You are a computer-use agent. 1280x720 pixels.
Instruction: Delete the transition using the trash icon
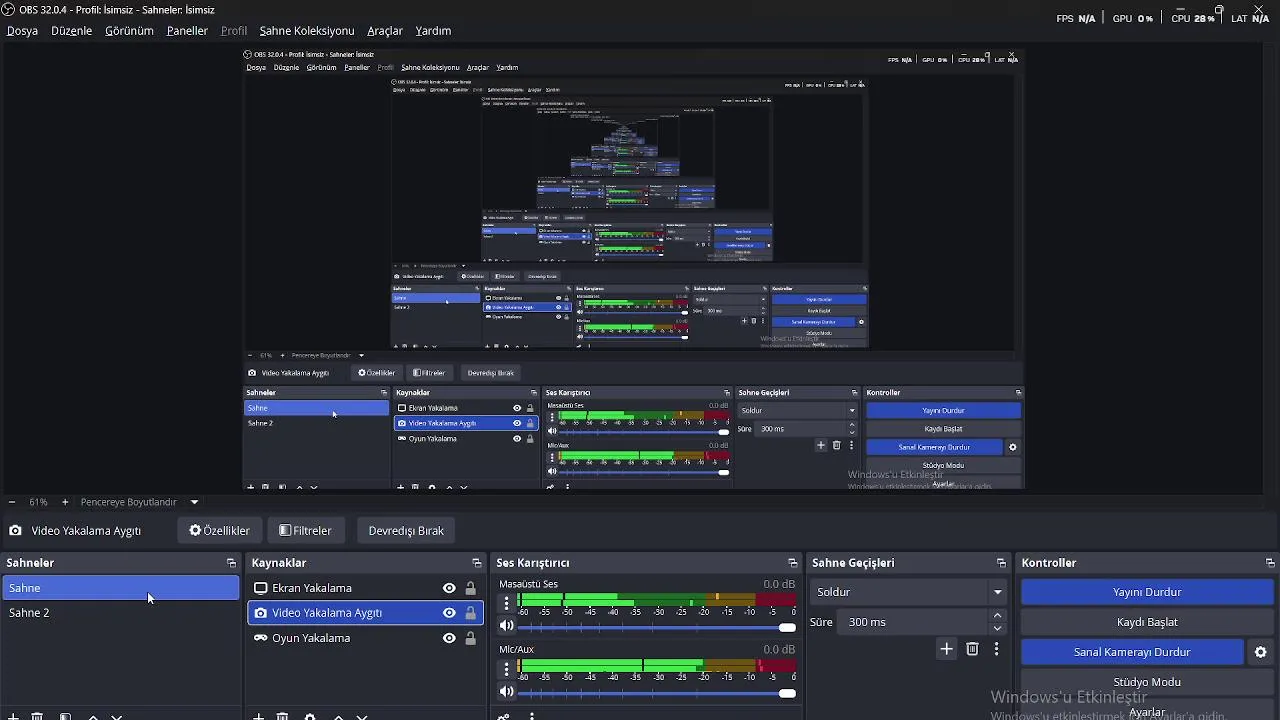click(972, 649)
